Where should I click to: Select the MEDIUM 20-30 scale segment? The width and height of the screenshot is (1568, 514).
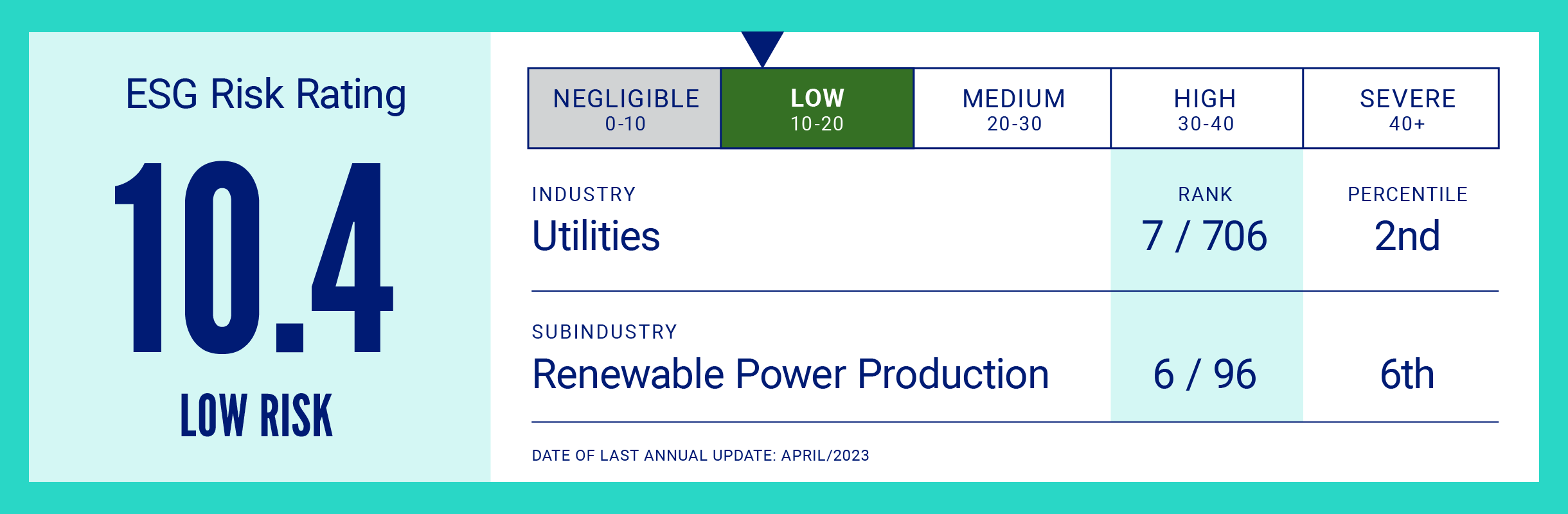click(x=1012, y=108)
